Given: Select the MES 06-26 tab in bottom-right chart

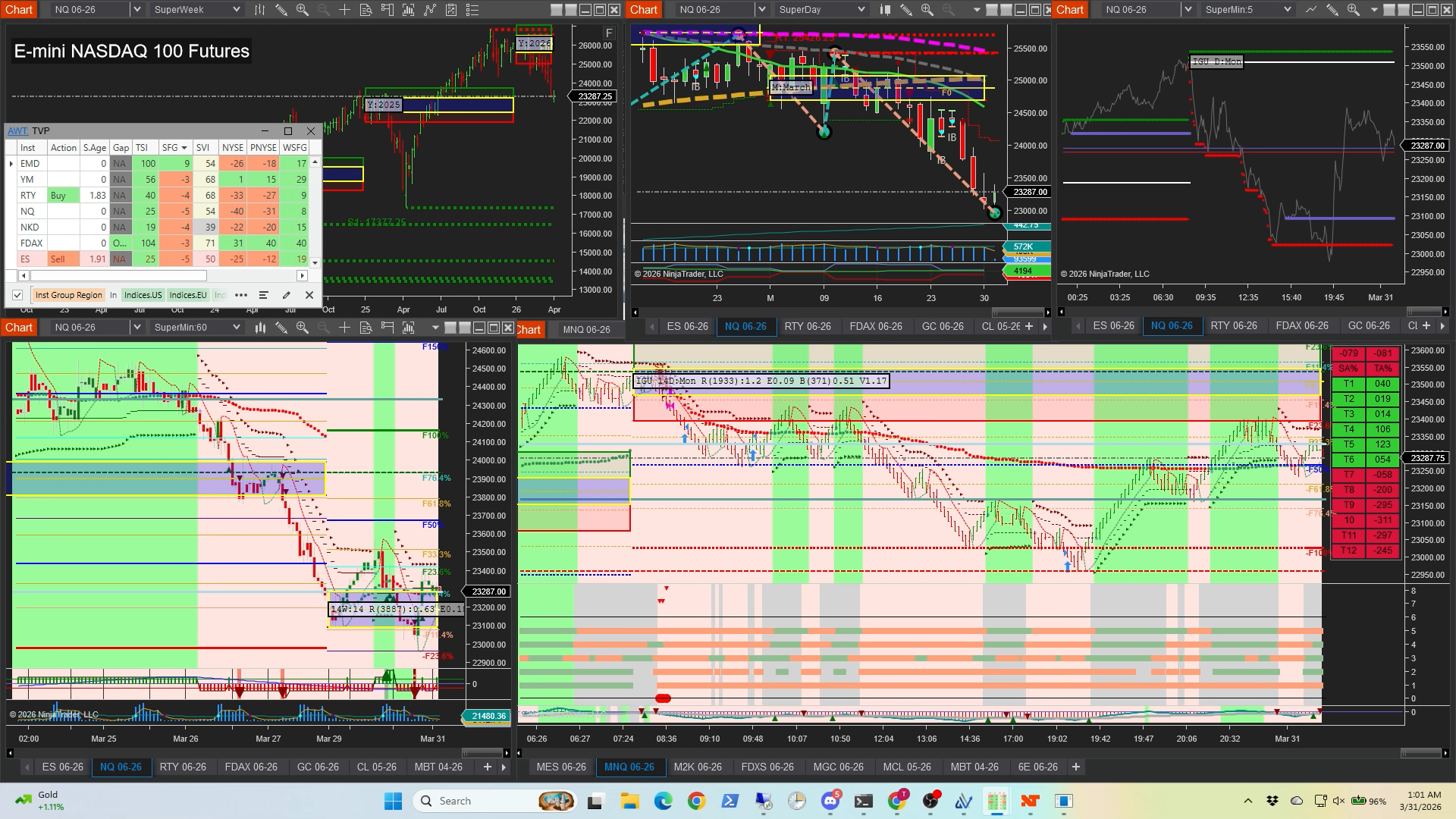Looking at the screenshot, I should pos(561,767).
